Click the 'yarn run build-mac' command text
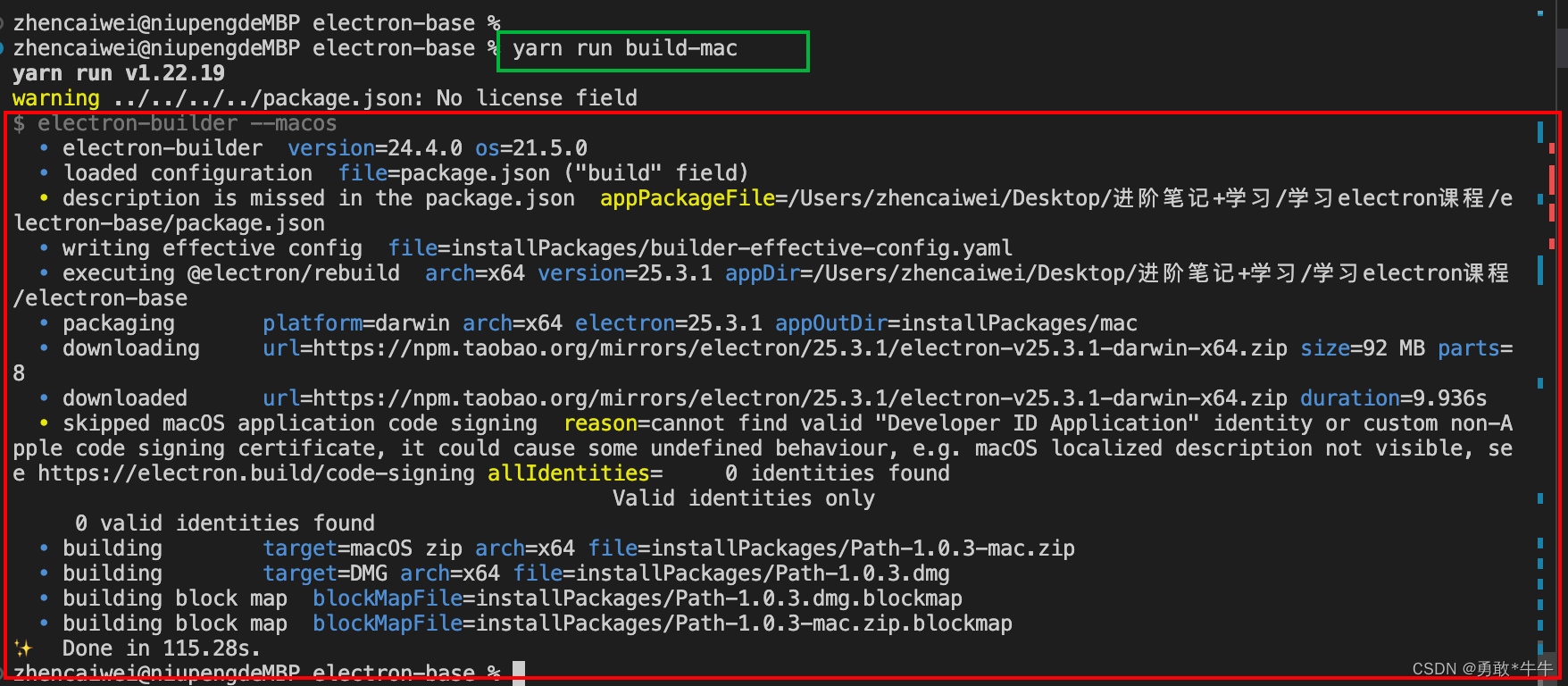This screenshot has height=686, width=1568. point(625,48)
